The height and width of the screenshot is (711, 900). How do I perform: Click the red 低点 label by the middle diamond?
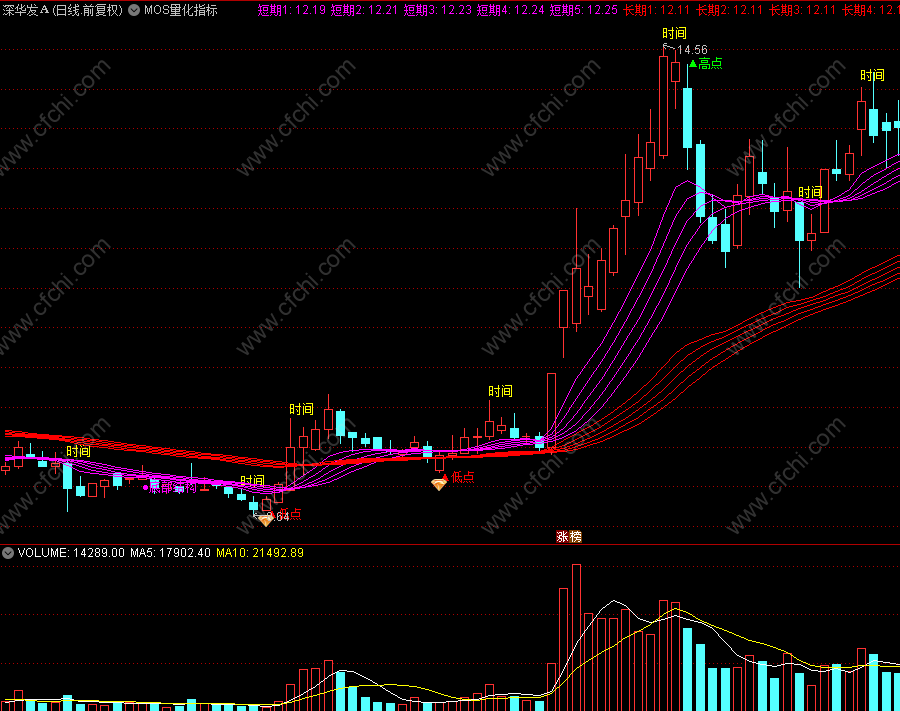point(463,477)
